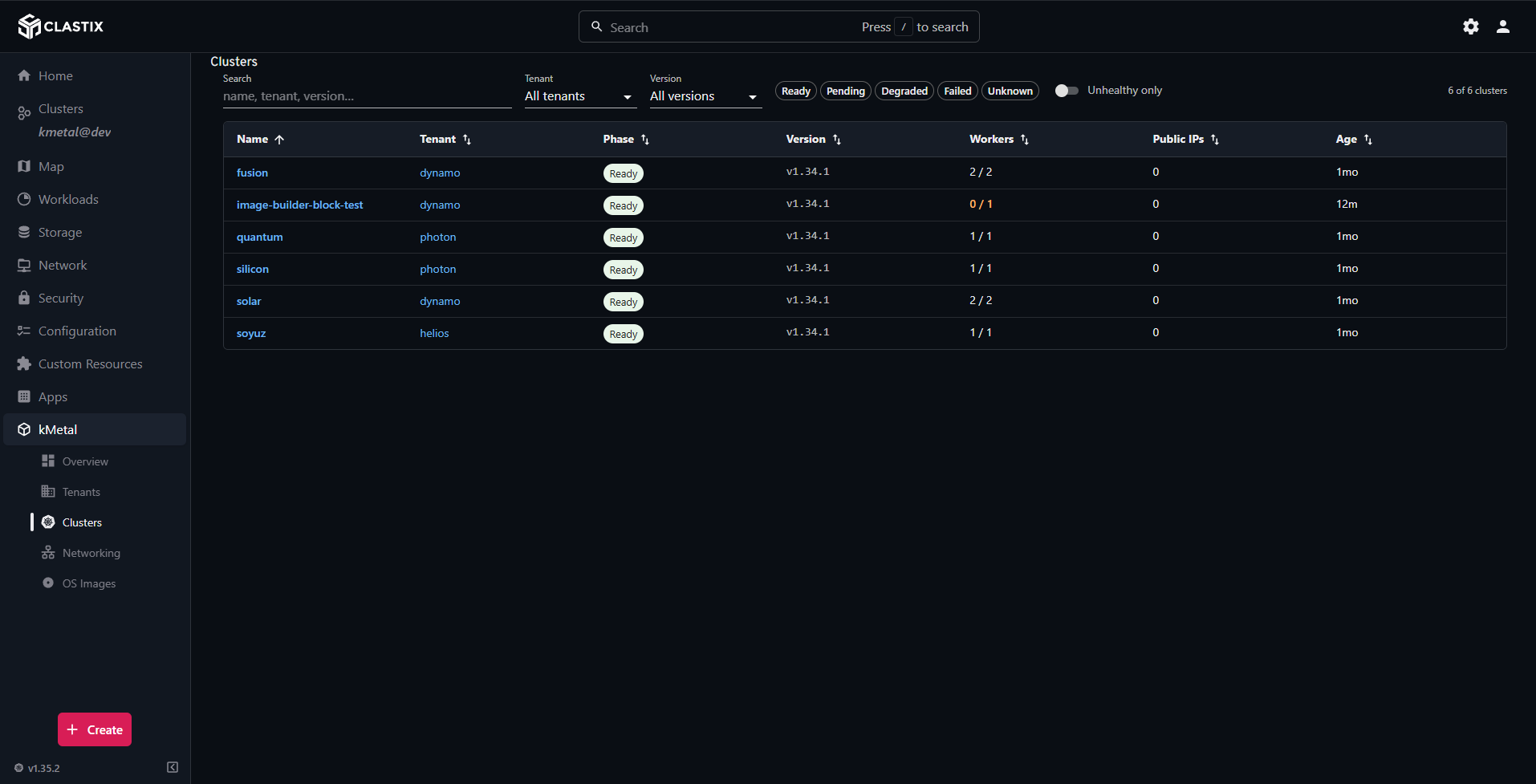
Task: Open the helios tenant link
Action: (434, 333)
